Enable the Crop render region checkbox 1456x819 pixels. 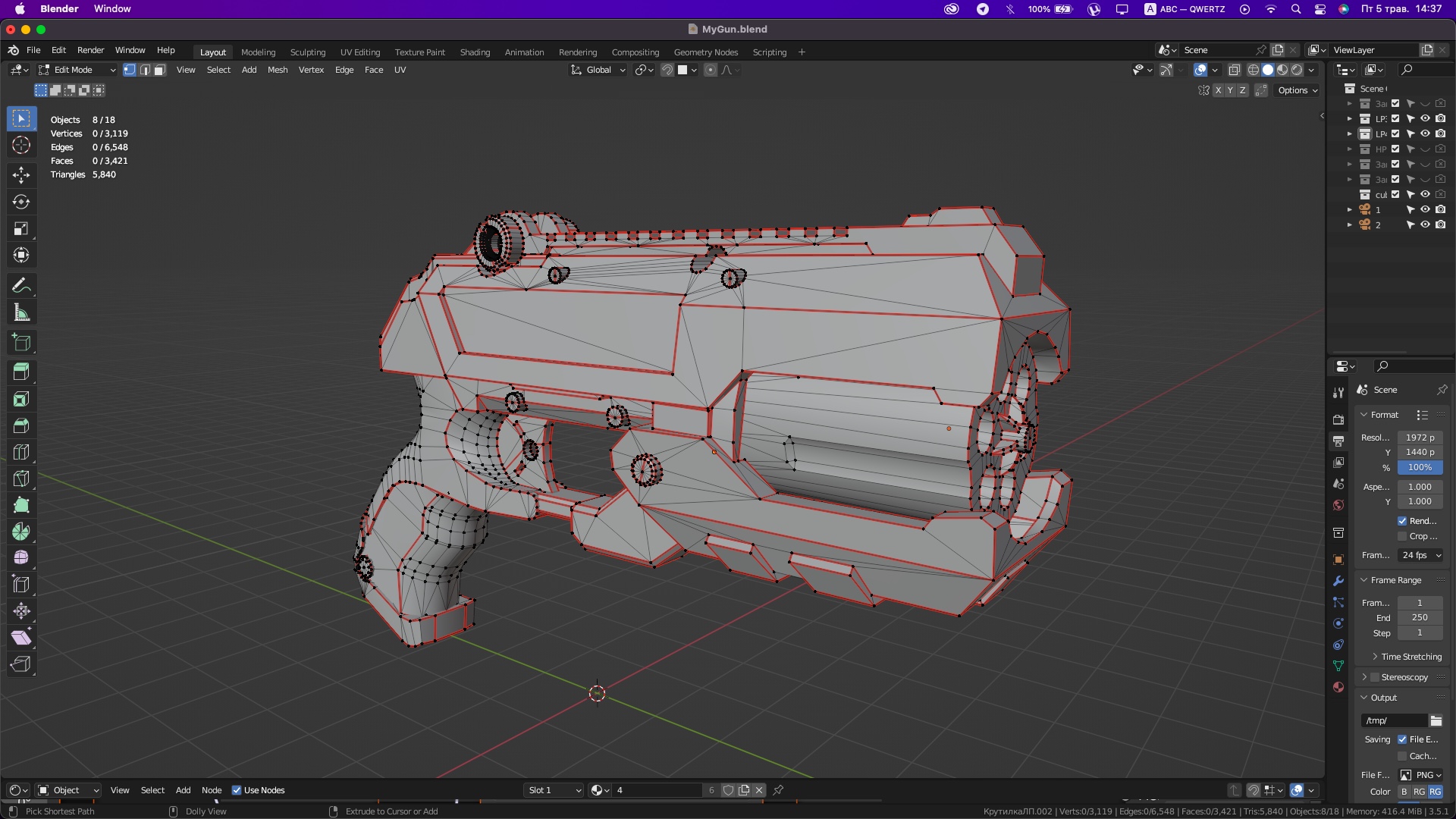tap(1402, 536)
